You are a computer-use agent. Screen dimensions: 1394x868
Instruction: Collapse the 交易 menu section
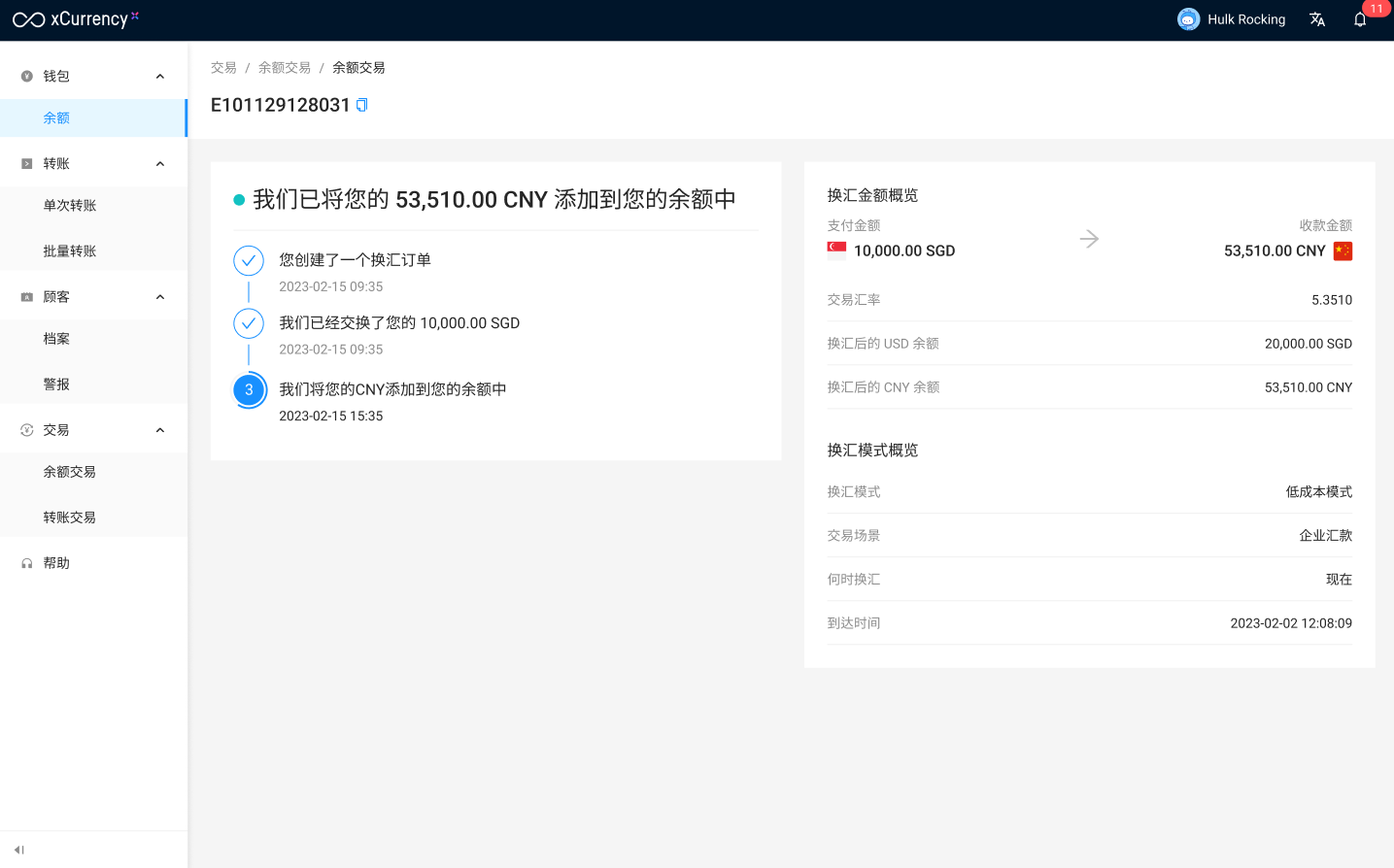pyautogui.click(x=160, y=430)
